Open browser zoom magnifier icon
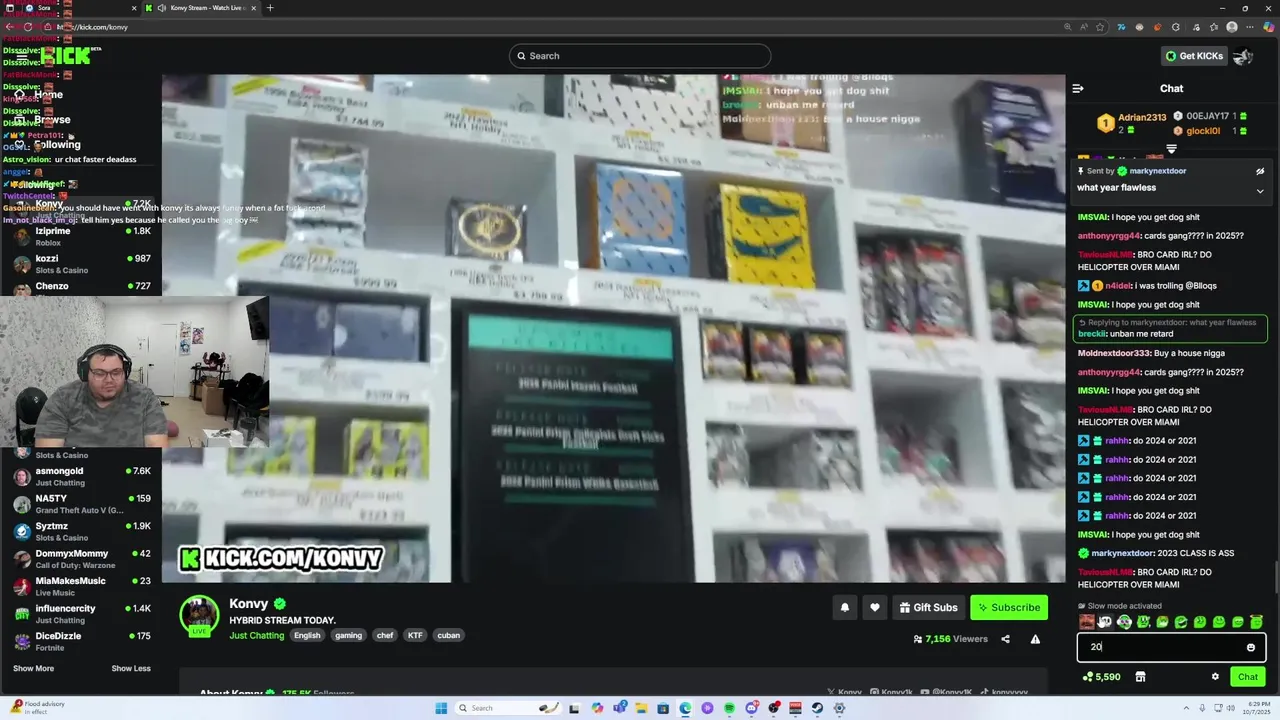This screenshot has width=1280, height=720. point(1068,27)
